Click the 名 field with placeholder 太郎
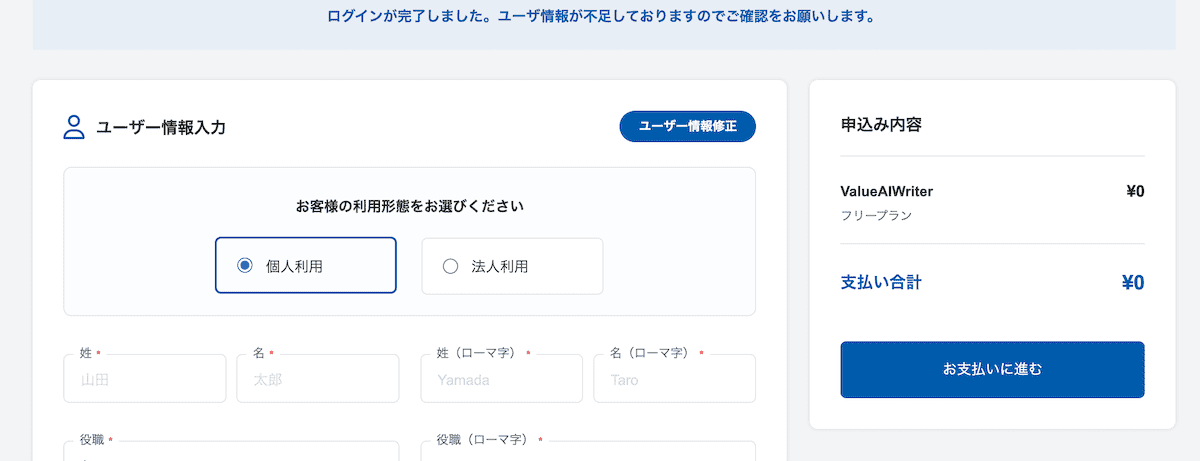The image size is (1200, 461). coord(317,380)
